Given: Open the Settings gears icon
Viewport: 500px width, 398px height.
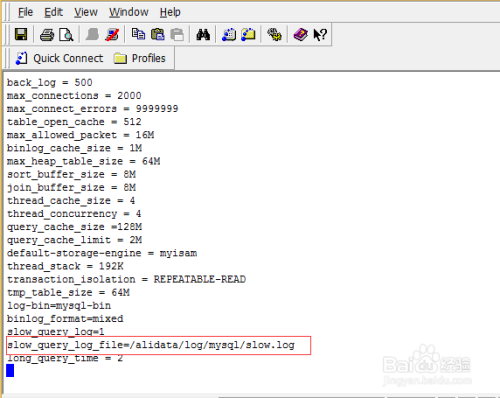Looking at the screenshot, I should (274, 34).
